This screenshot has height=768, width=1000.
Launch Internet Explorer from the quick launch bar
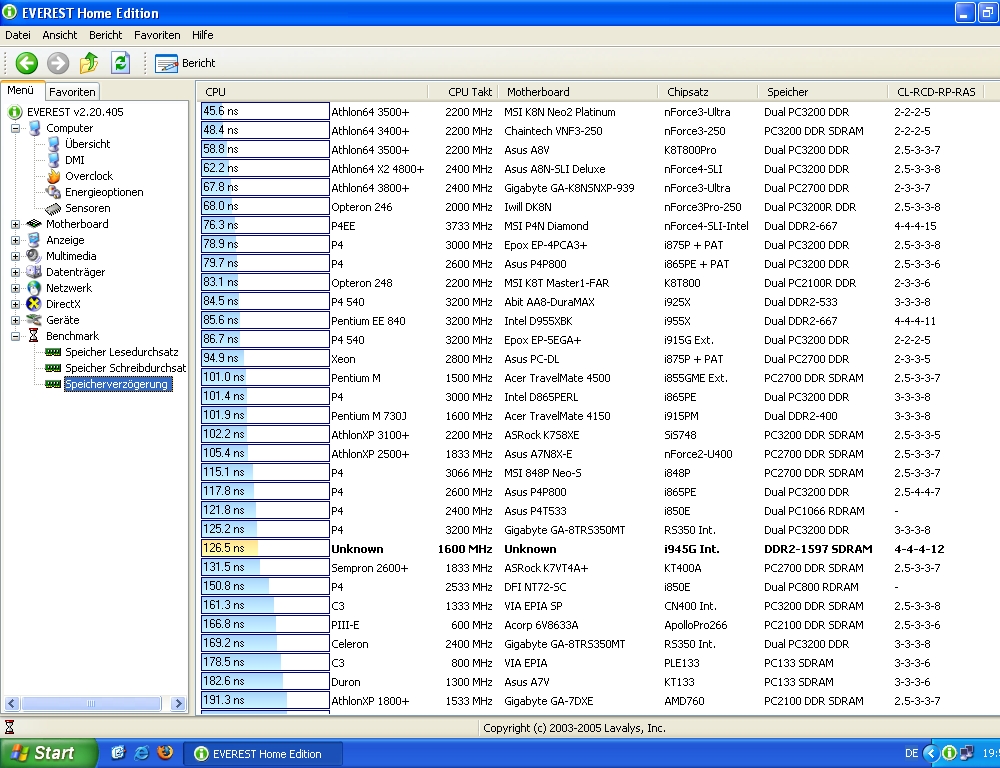point(141,753)
